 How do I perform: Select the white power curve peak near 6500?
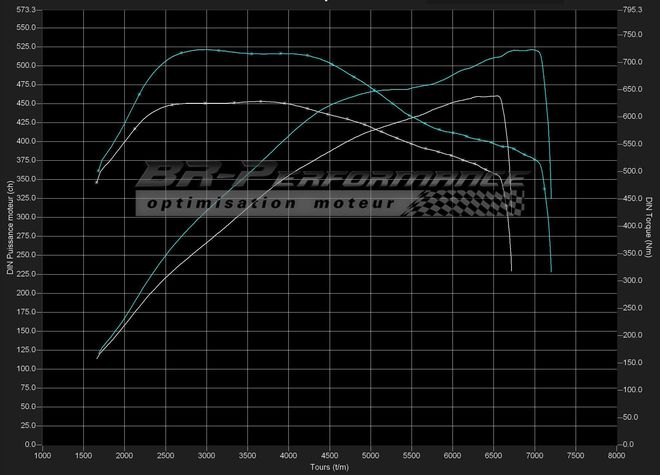point(495,96)
